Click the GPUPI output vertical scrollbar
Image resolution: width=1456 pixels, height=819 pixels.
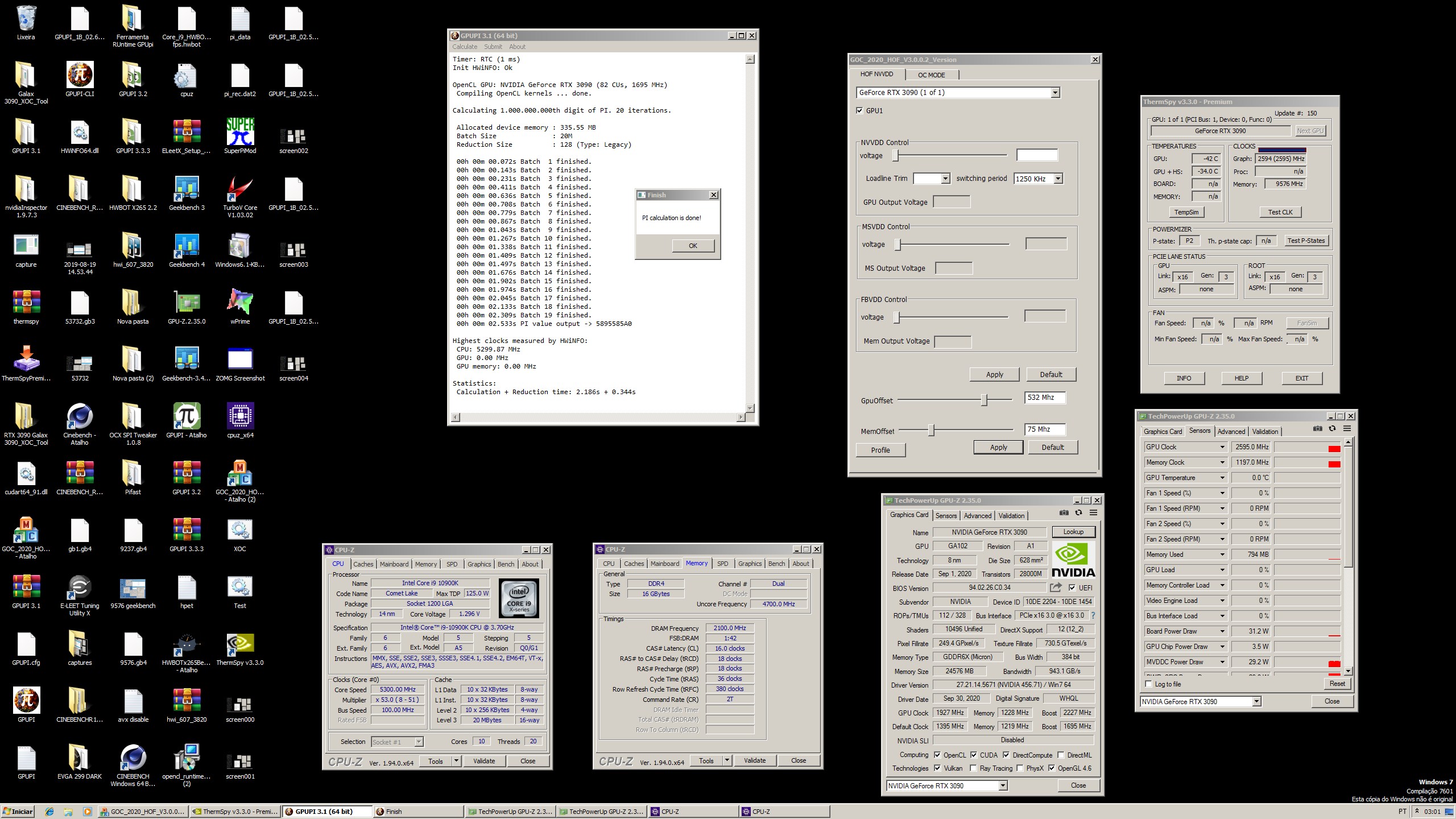750,234
